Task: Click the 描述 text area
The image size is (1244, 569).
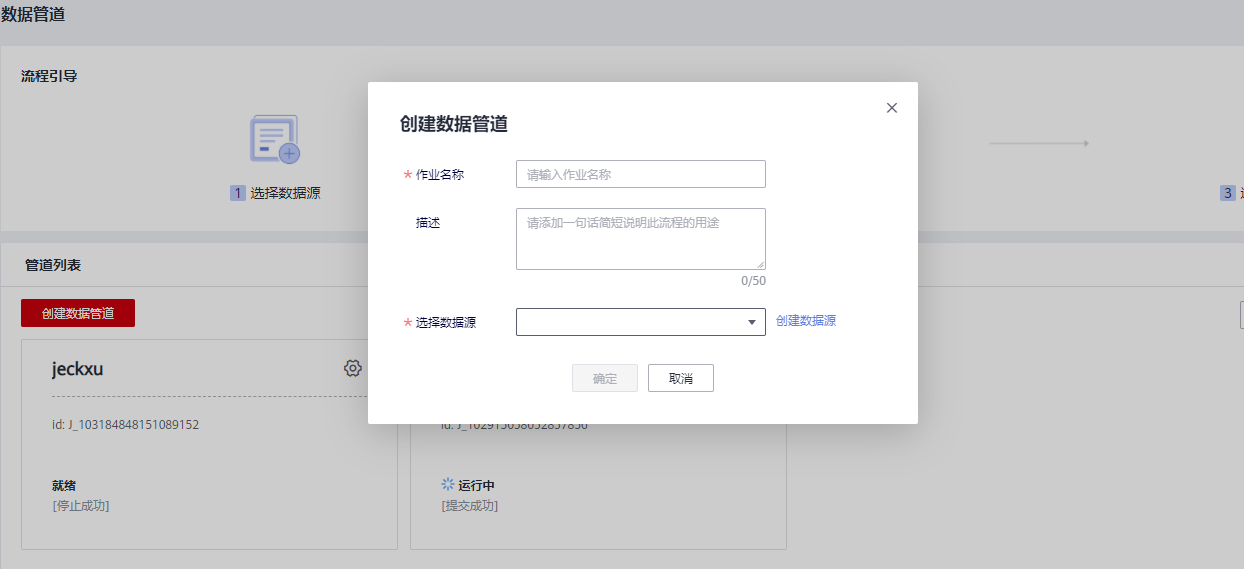Action: (641, 239)
